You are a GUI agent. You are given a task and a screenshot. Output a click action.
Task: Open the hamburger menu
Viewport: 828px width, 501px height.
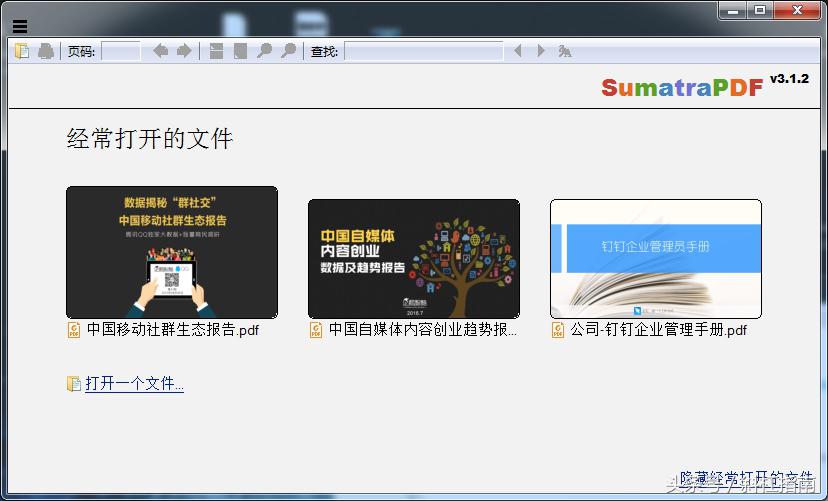(20, 26)
